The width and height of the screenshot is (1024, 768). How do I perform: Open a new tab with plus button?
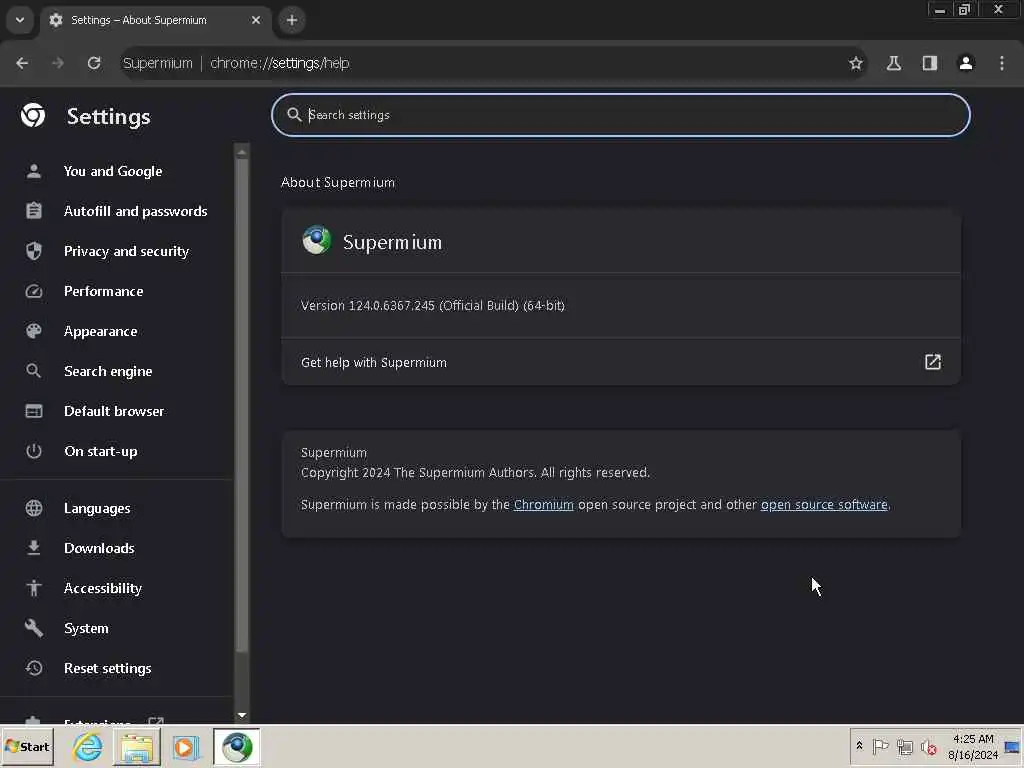coord(292,20)
